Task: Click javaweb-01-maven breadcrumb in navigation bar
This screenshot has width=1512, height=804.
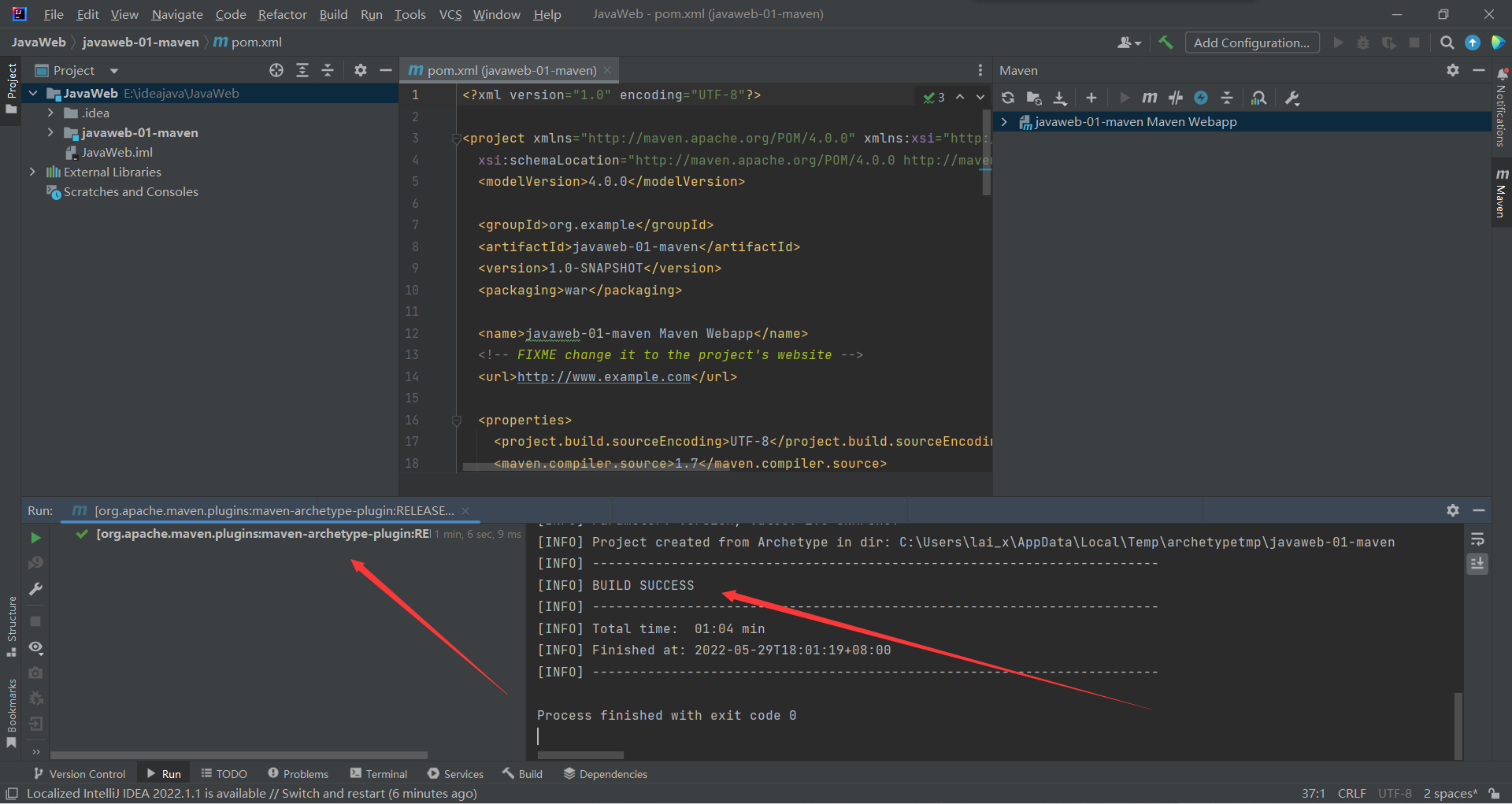Action: [140, 42]
